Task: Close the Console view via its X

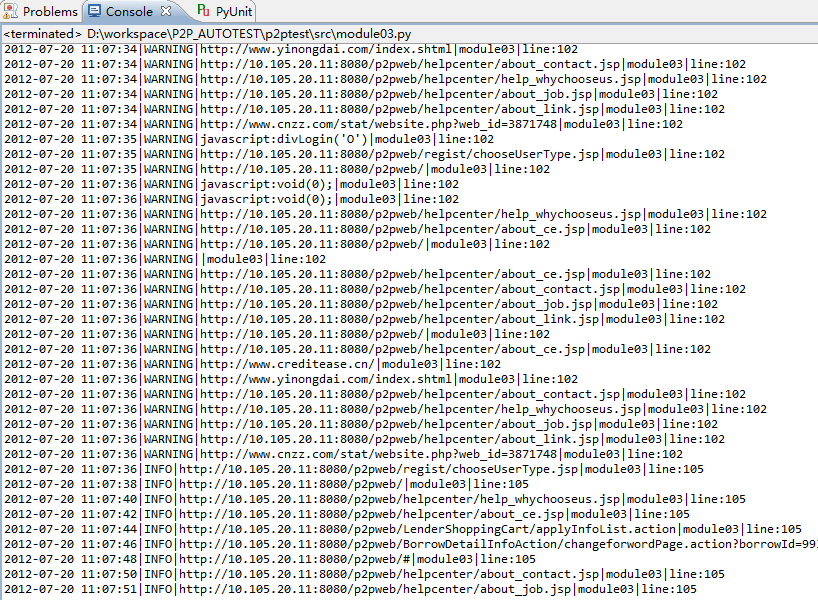Action: [165, 10]
